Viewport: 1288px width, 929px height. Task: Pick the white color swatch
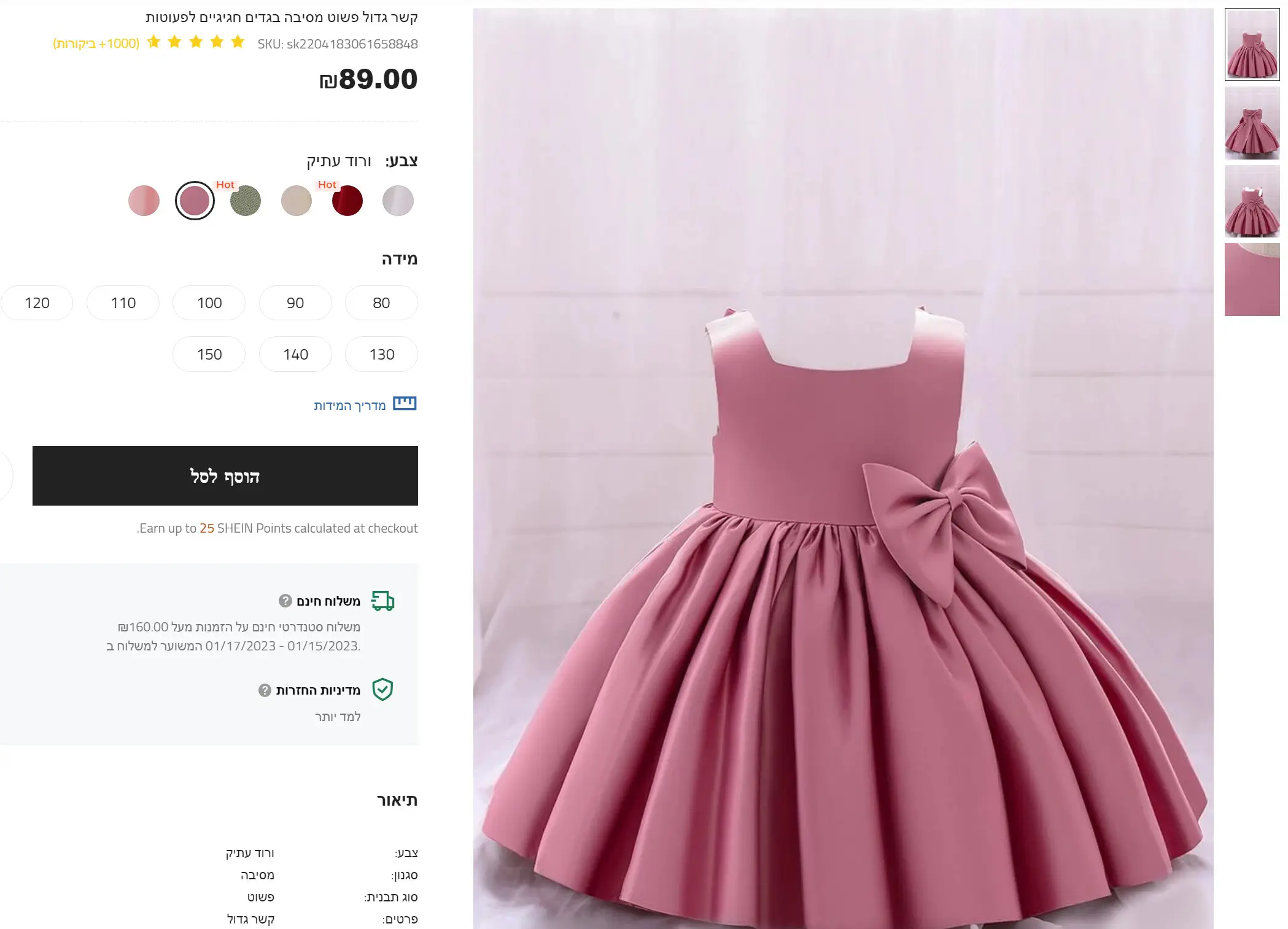398,201
